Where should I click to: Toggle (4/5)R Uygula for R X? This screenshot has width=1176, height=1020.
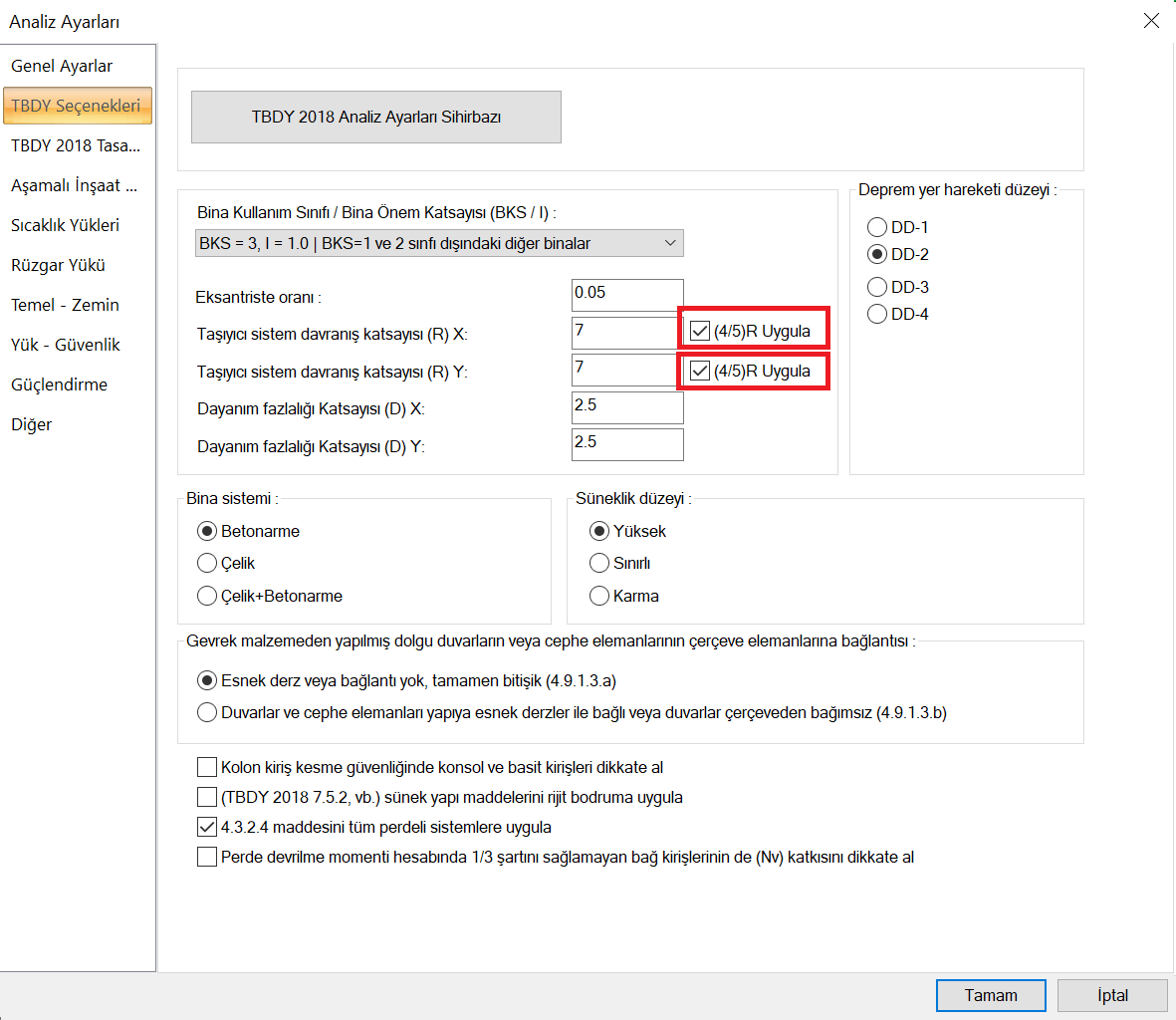tap(700, 332)
